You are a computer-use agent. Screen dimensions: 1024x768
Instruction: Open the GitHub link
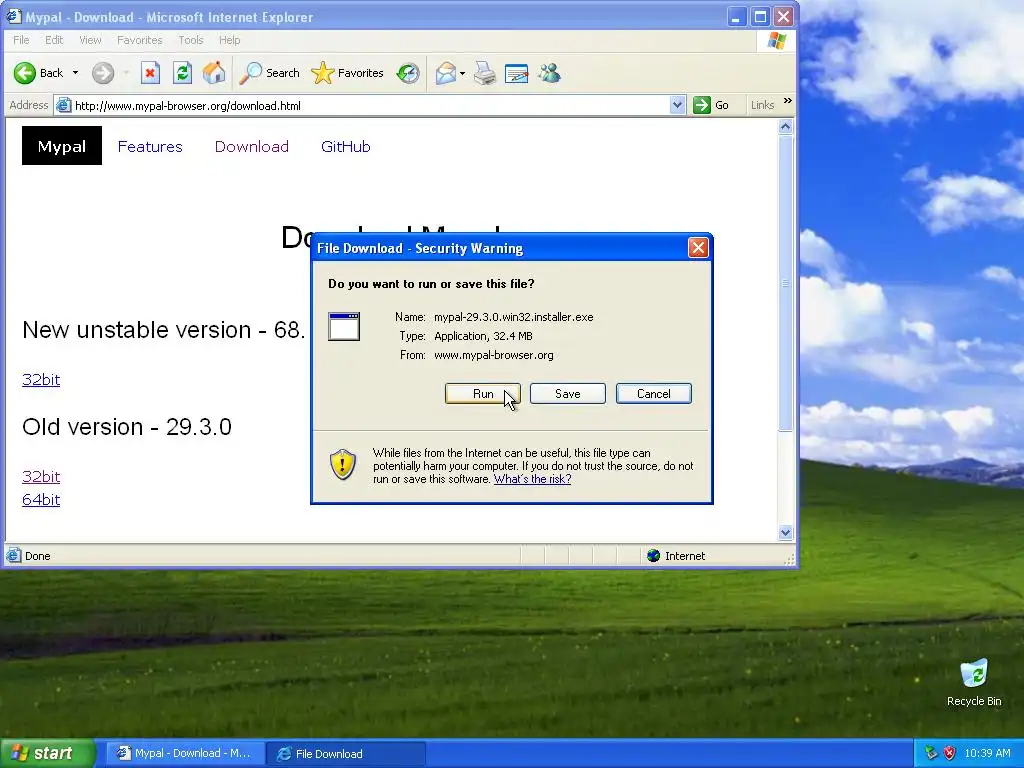pyautogui.click(x=345, y=146)
